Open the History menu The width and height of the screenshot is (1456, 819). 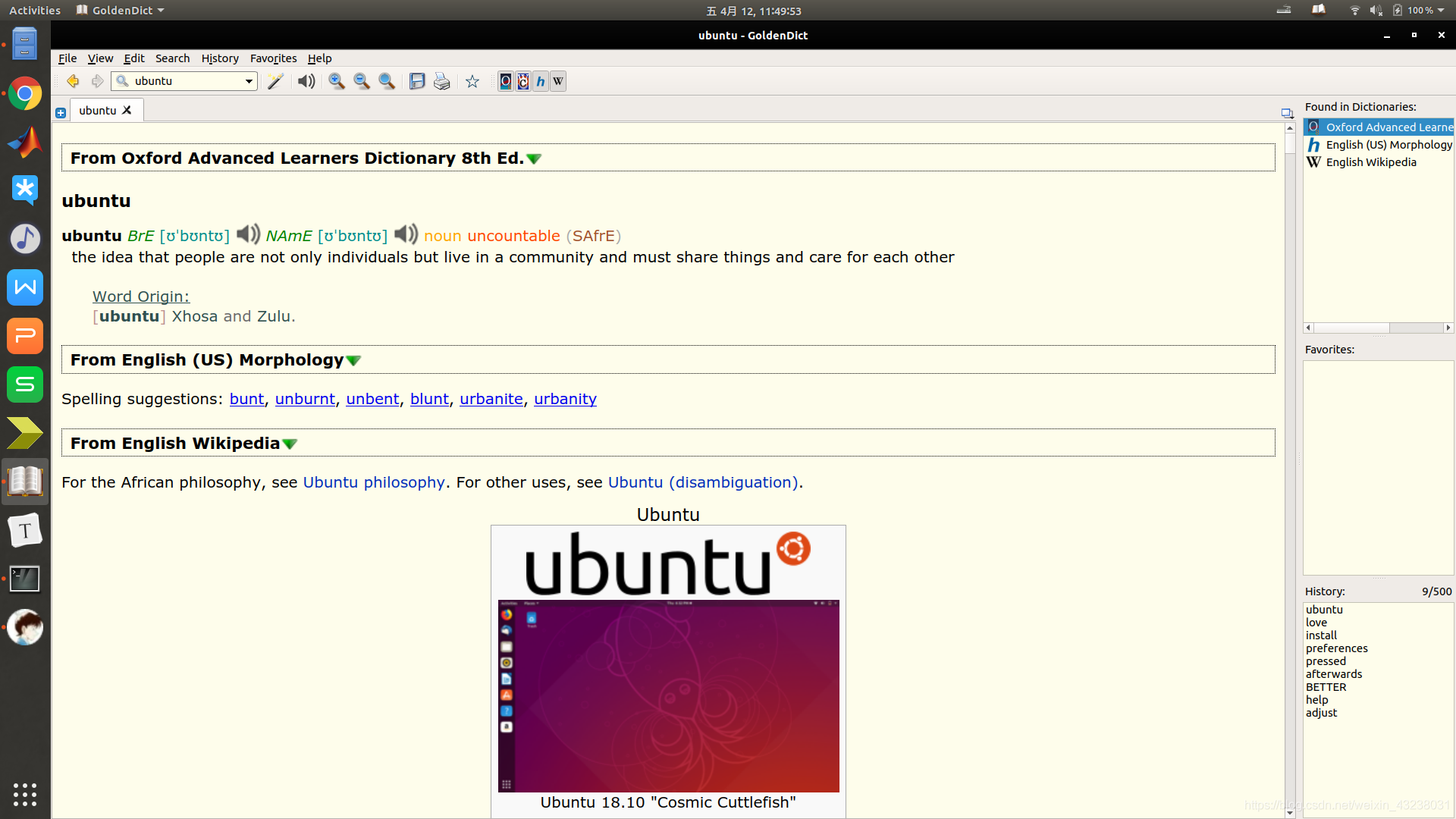click(220, 58)
